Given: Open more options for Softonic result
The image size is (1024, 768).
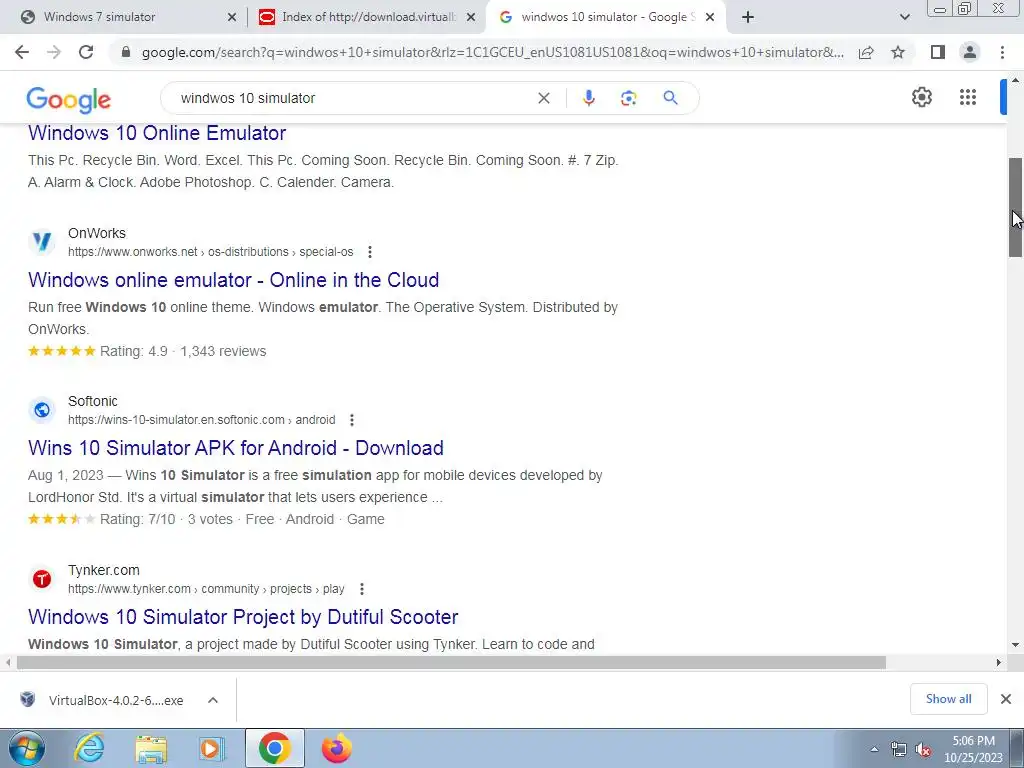Looking at the screenshot, I should 351,420.
